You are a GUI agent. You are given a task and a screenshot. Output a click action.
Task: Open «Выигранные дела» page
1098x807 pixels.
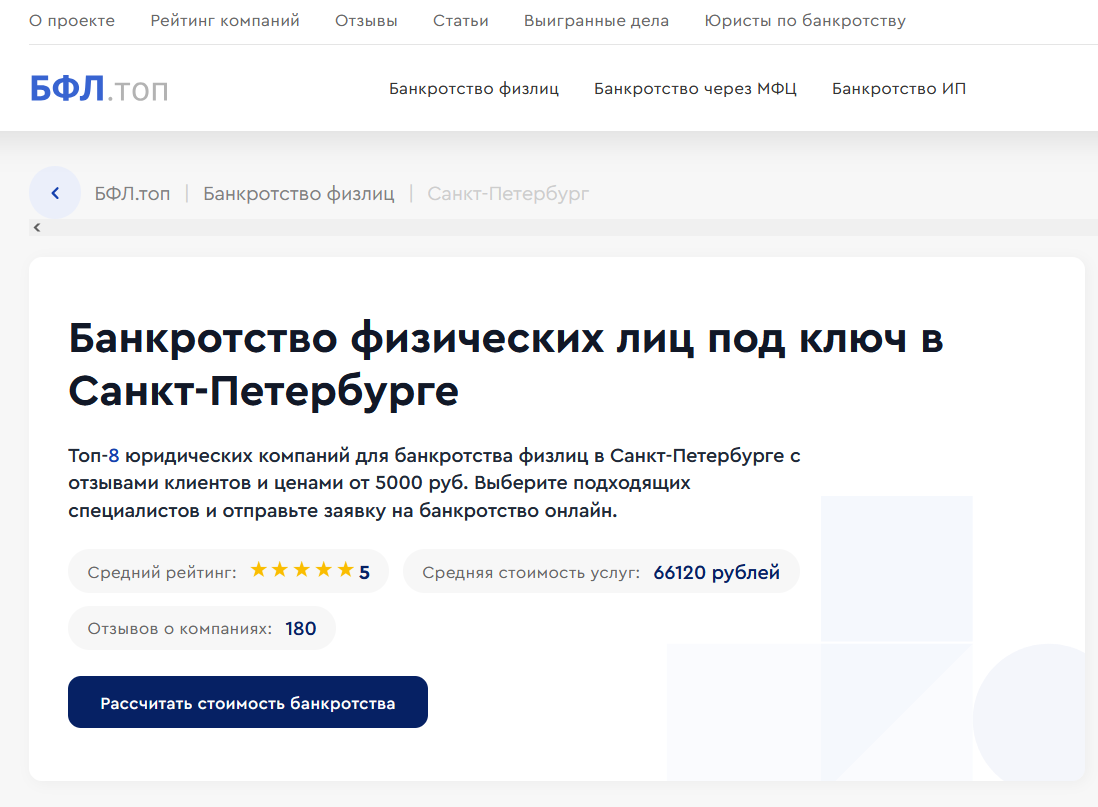click(597, 21)
